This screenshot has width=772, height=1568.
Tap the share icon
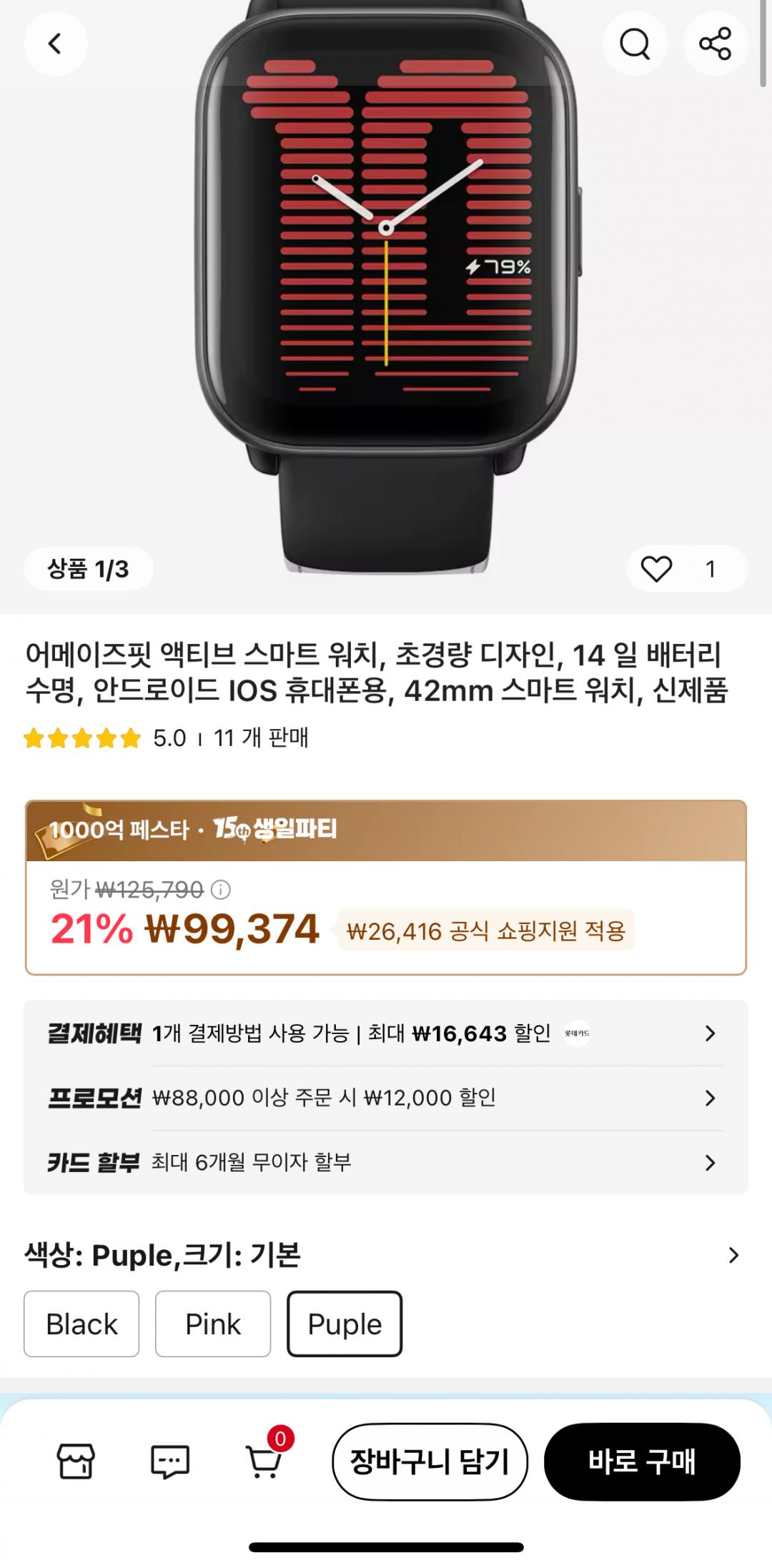(x=716, y=44)
